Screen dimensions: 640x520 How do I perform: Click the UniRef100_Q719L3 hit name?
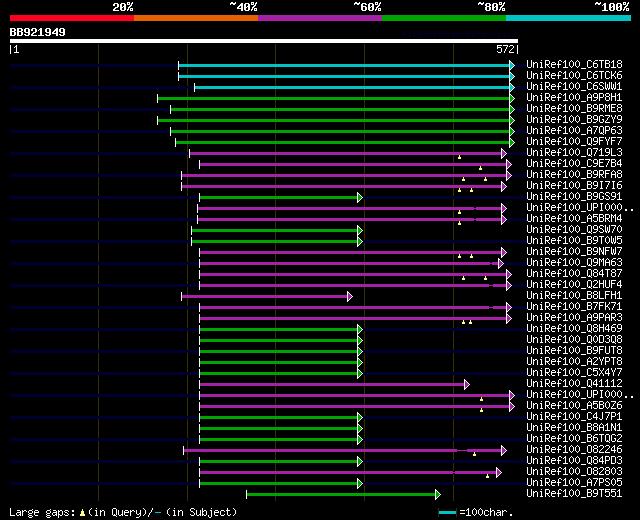click(x=574, y=153)
